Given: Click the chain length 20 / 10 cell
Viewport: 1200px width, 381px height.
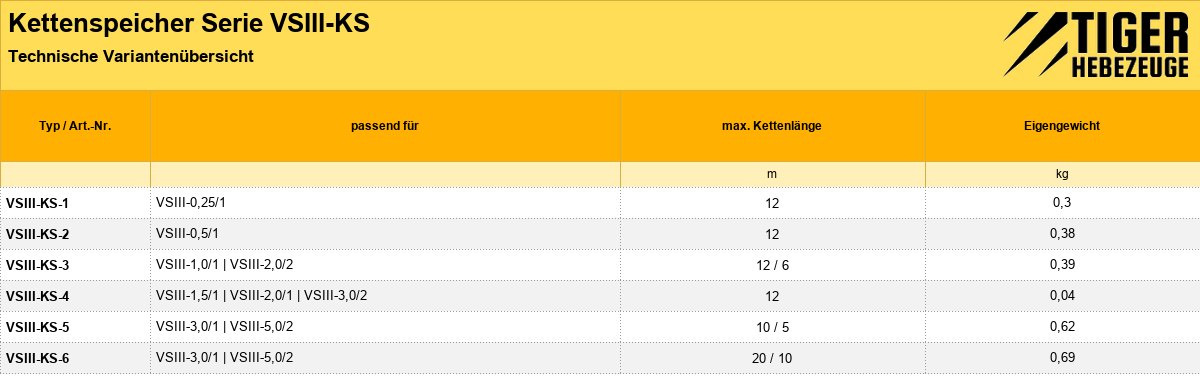Looking at the screenshot, I should pyautogui.click(x=773, y=358).
